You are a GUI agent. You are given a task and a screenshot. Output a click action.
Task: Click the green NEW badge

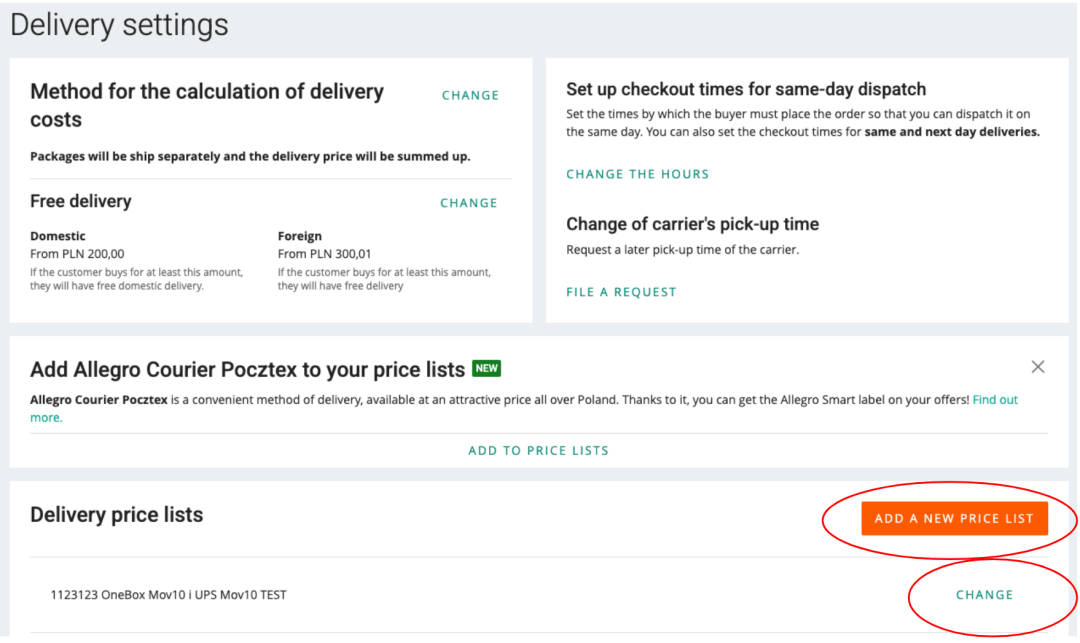[x=486, y=369]
